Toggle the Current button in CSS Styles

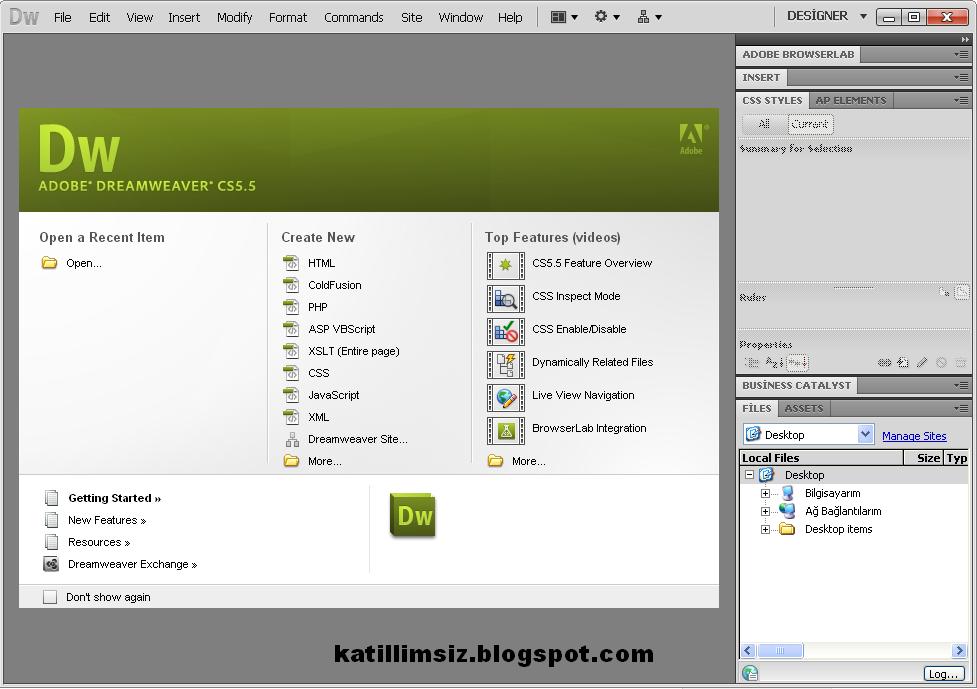[810, 124]
